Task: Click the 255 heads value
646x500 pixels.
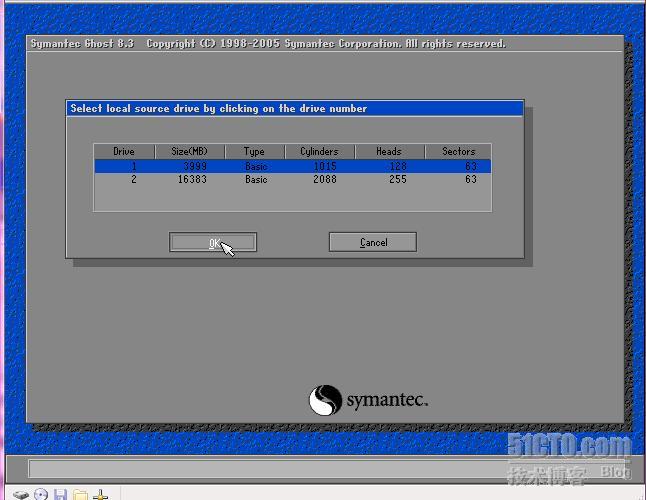Action: click(x=398, y=180)
